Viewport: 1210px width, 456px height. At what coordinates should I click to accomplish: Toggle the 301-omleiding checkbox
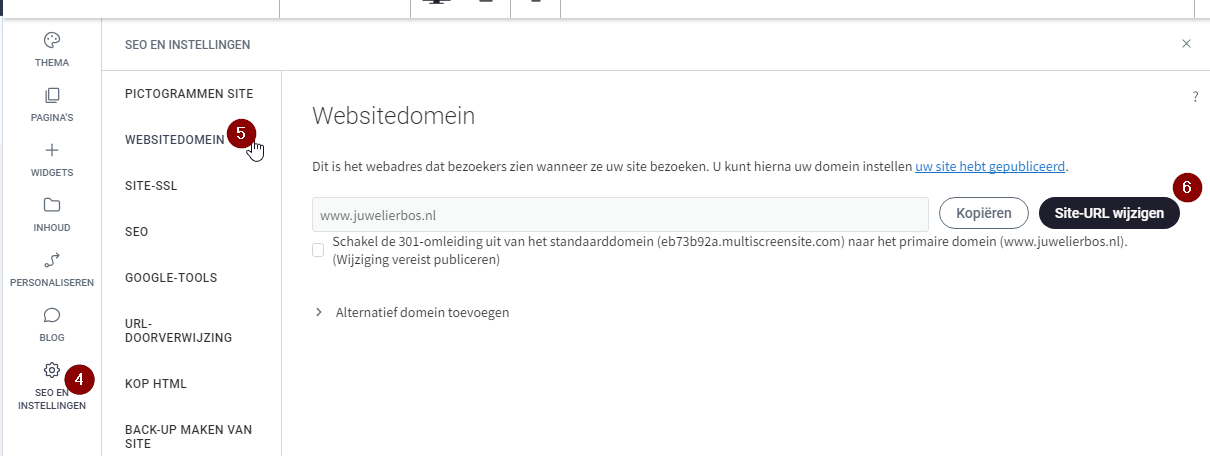[318, 249]
